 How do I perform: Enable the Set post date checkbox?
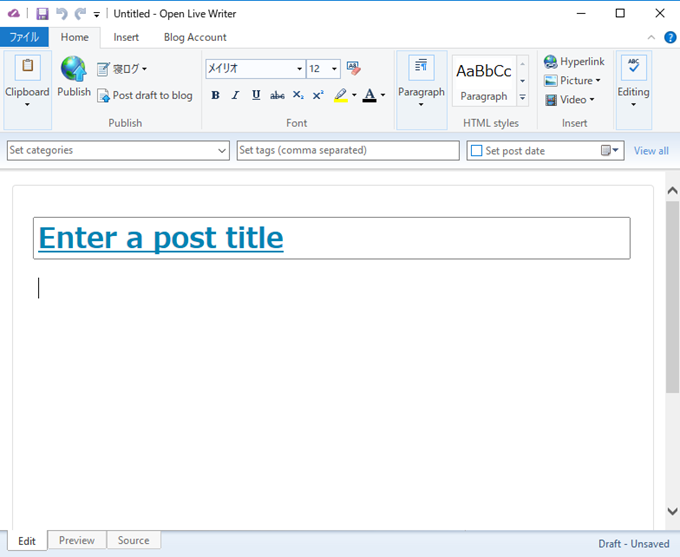pos(477,151)
